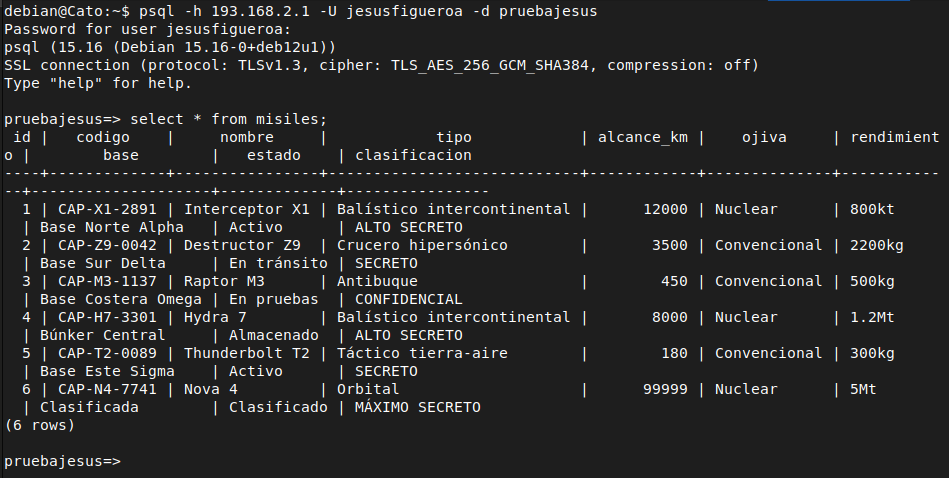Click the 'select * from misiles;' query text

[x=229, y=119]
